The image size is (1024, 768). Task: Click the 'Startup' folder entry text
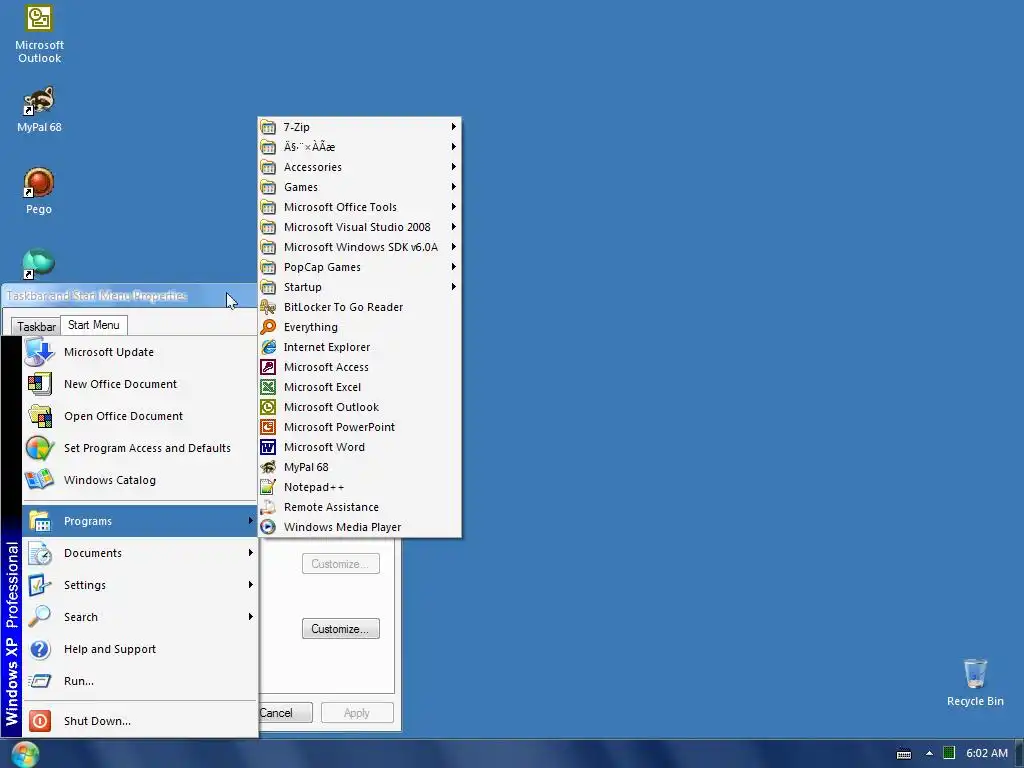click(x=302, y=287)
